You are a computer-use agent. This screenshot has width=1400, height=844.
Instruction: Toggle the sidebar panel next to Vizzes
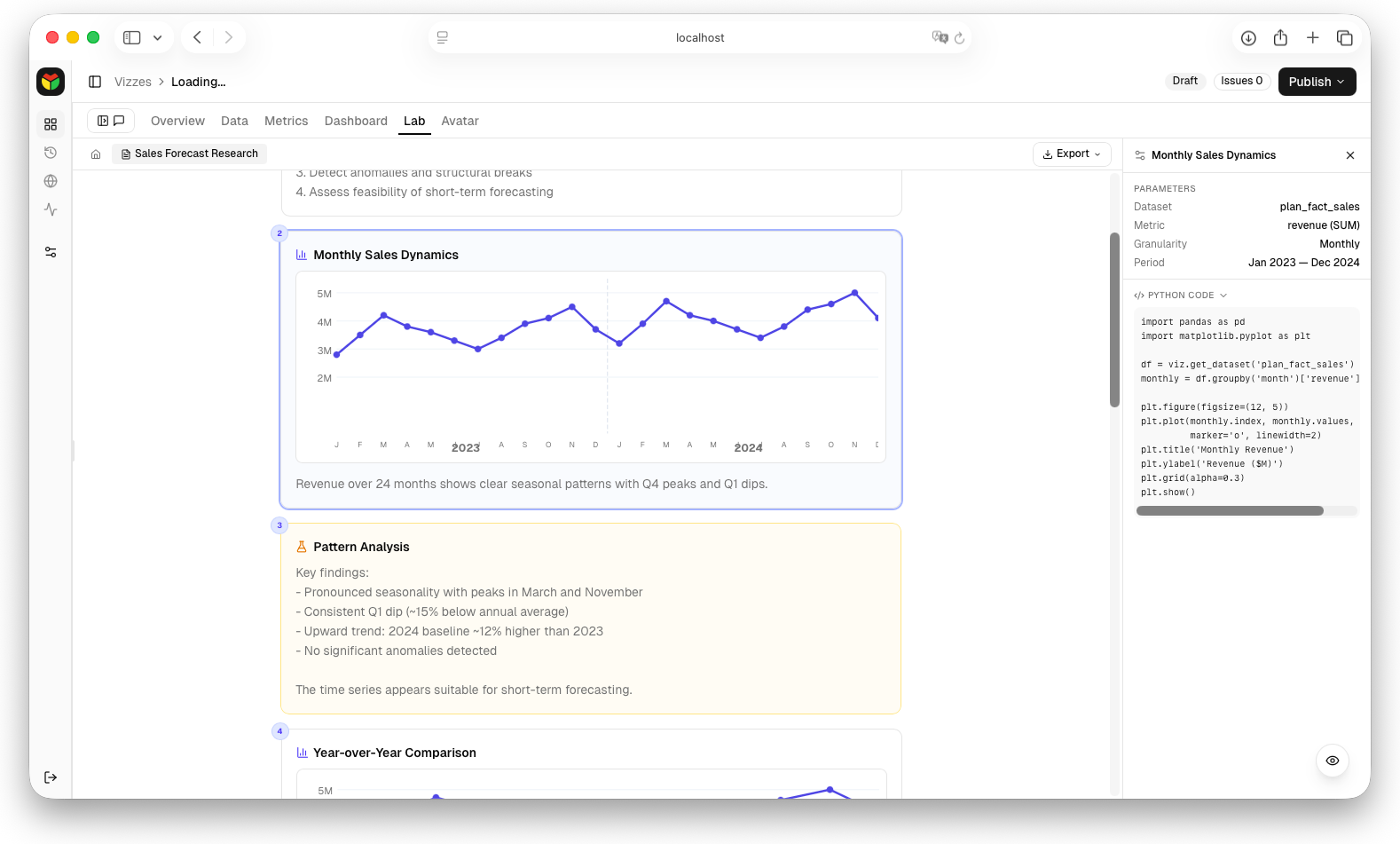pyautogui.click(x=95, y=82)
